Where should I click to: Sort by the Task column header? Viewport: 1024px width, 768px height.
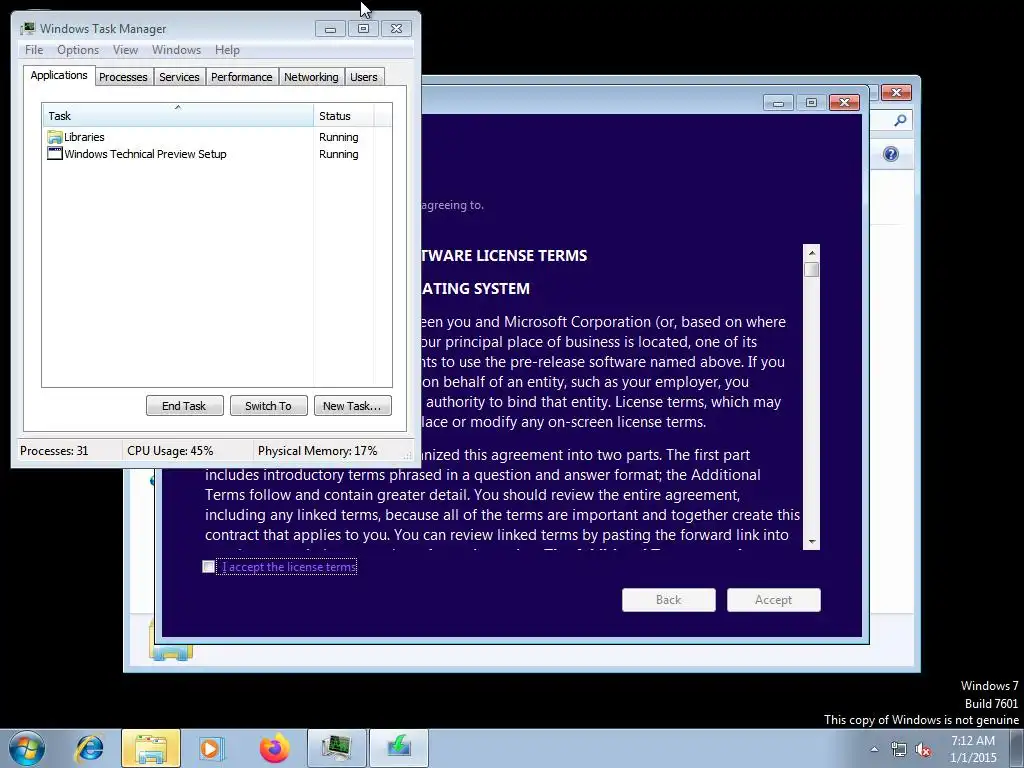178,116
